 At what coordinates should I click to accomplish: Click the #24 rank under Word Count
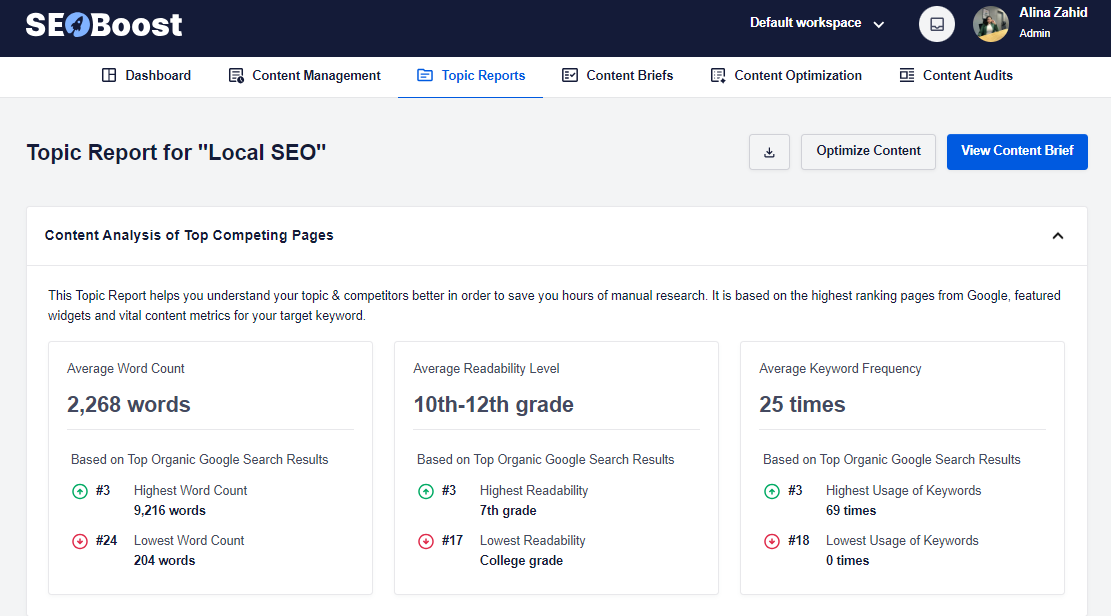[106, 540]
